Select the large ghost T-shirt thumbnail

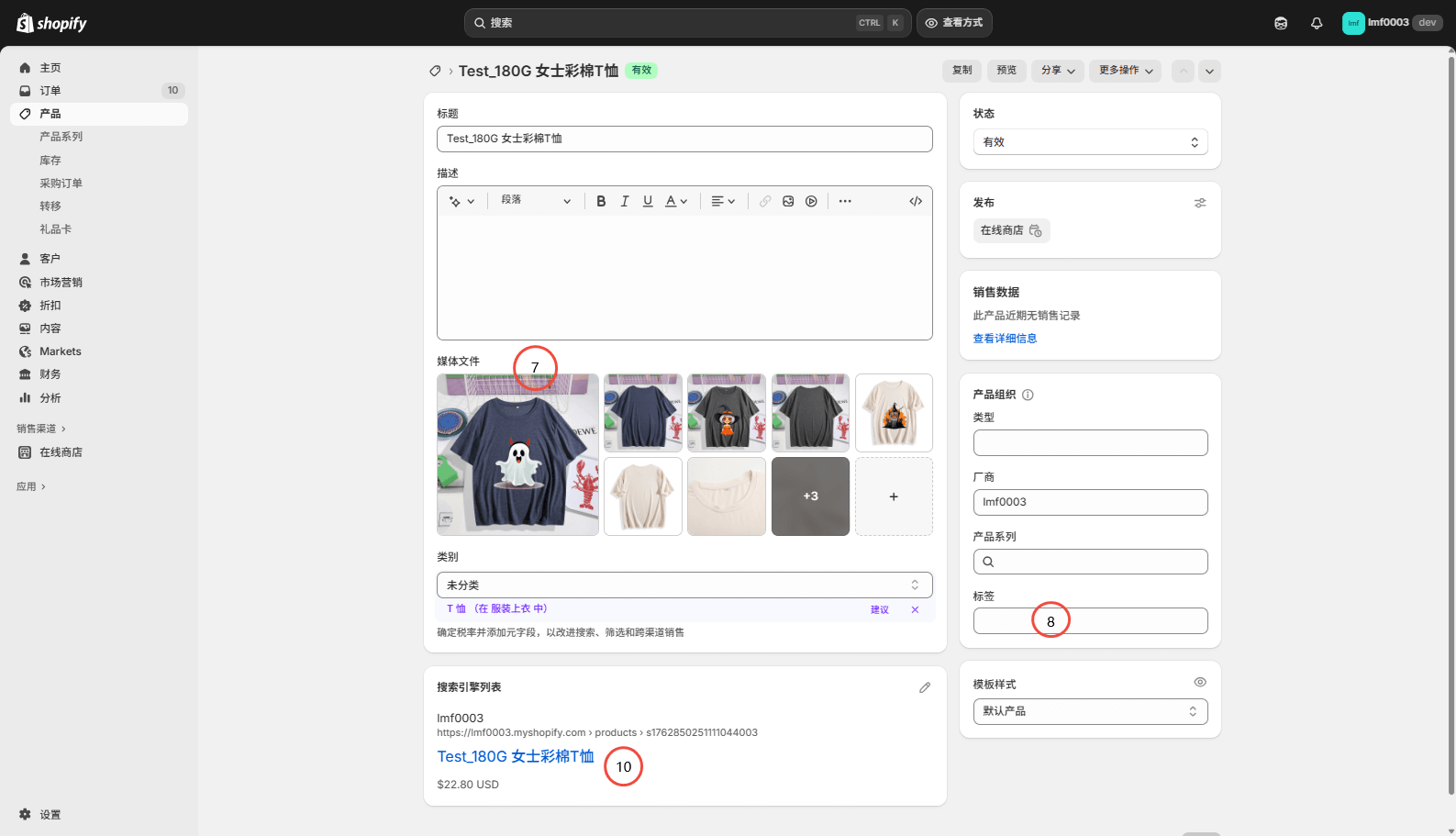pos(518,454)
